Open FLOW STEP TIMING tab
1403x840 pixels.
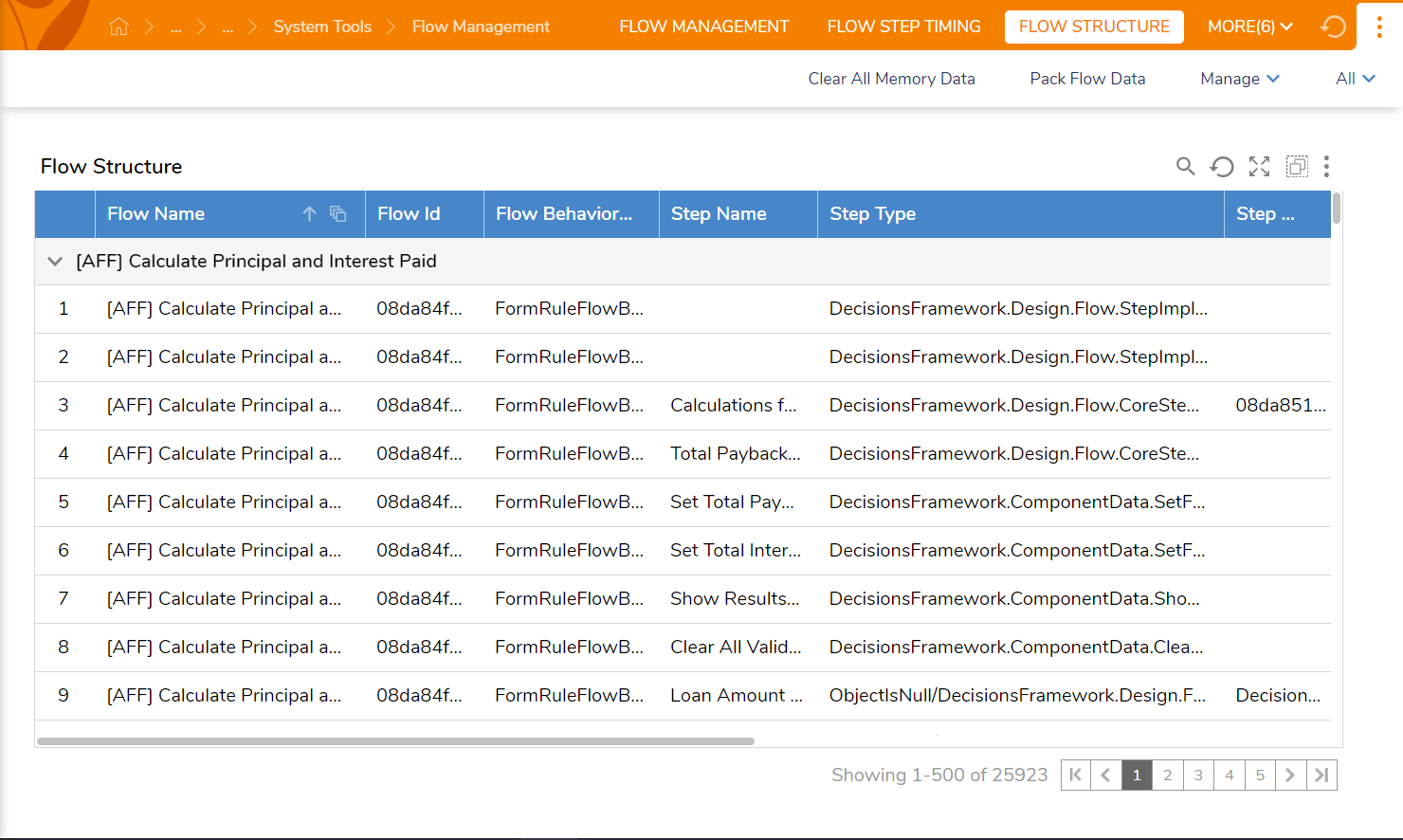[903, 27]
